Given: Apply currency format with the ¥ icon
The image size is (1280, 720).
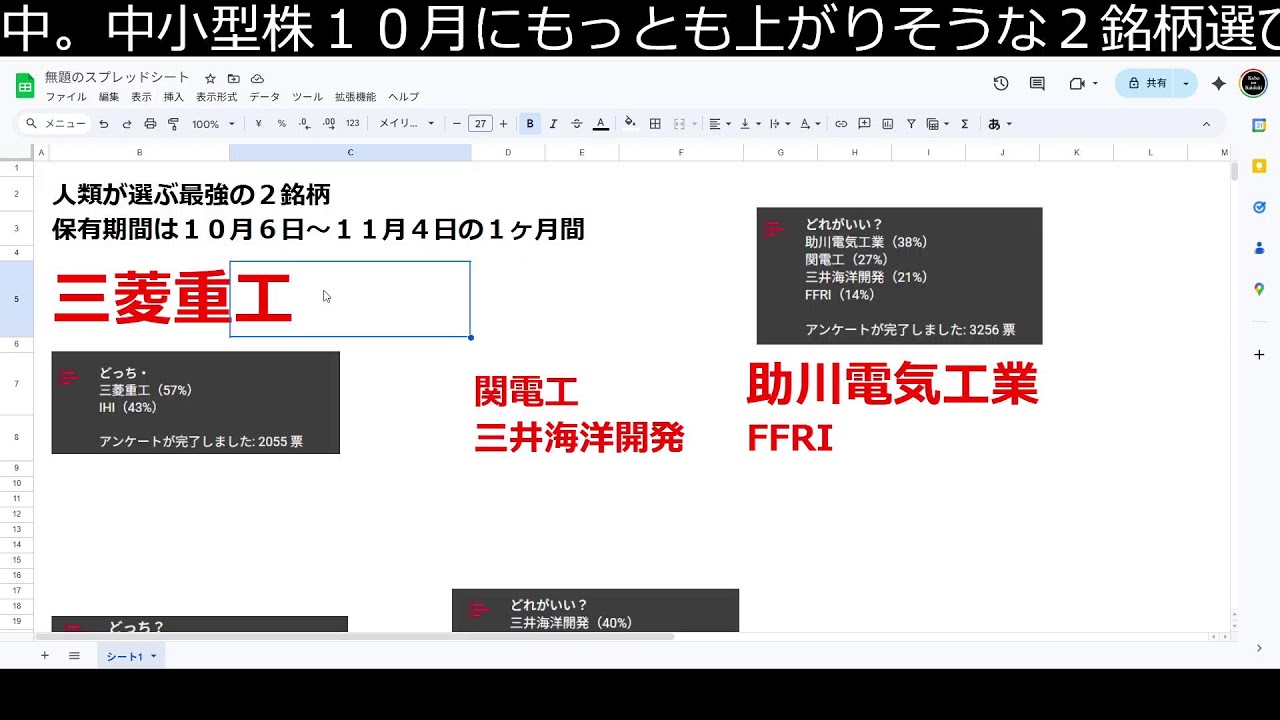Looking at the screenshot, I should 258,123.
